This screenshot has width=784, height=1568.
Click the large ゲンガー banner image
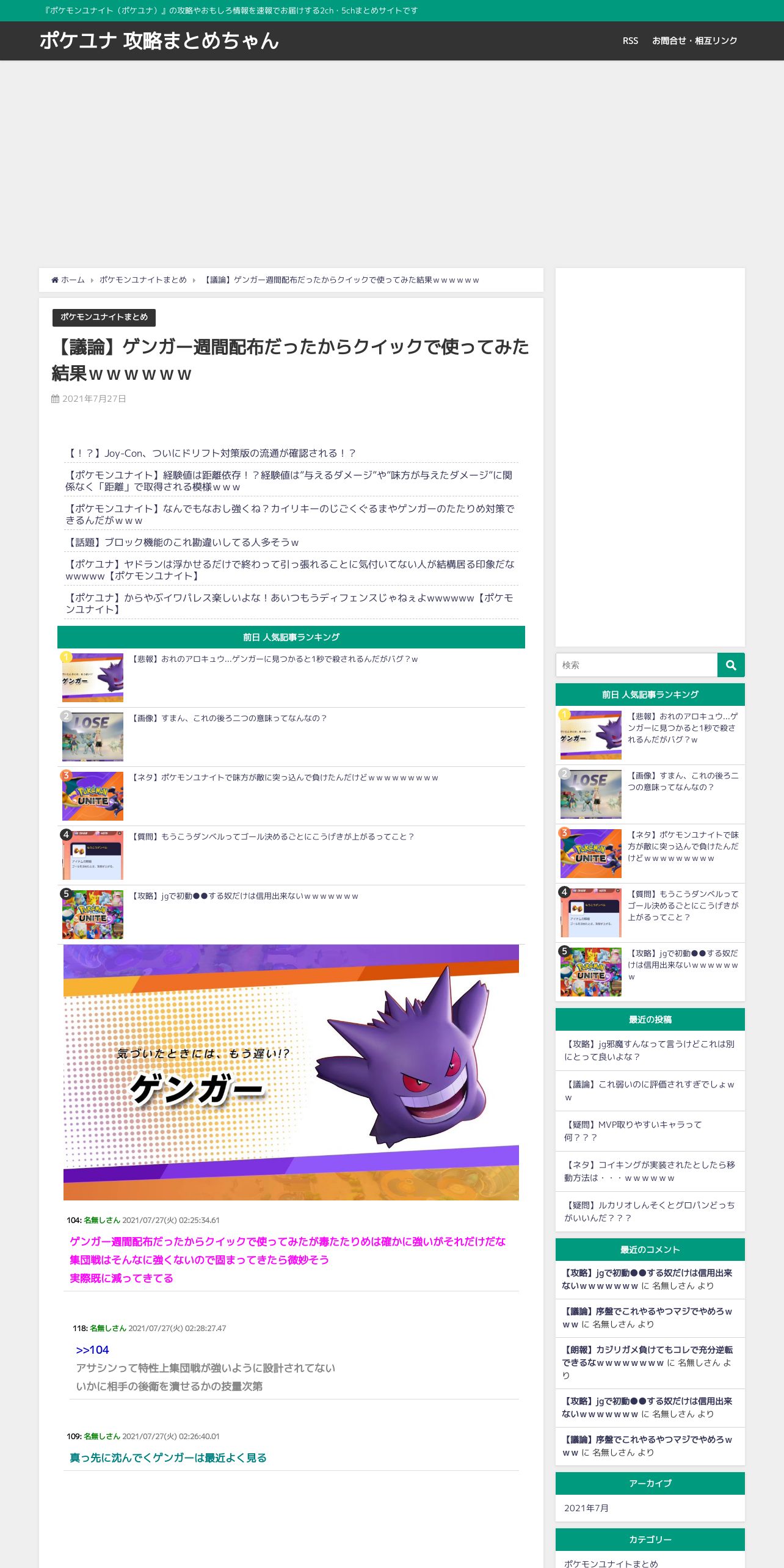291,1072
